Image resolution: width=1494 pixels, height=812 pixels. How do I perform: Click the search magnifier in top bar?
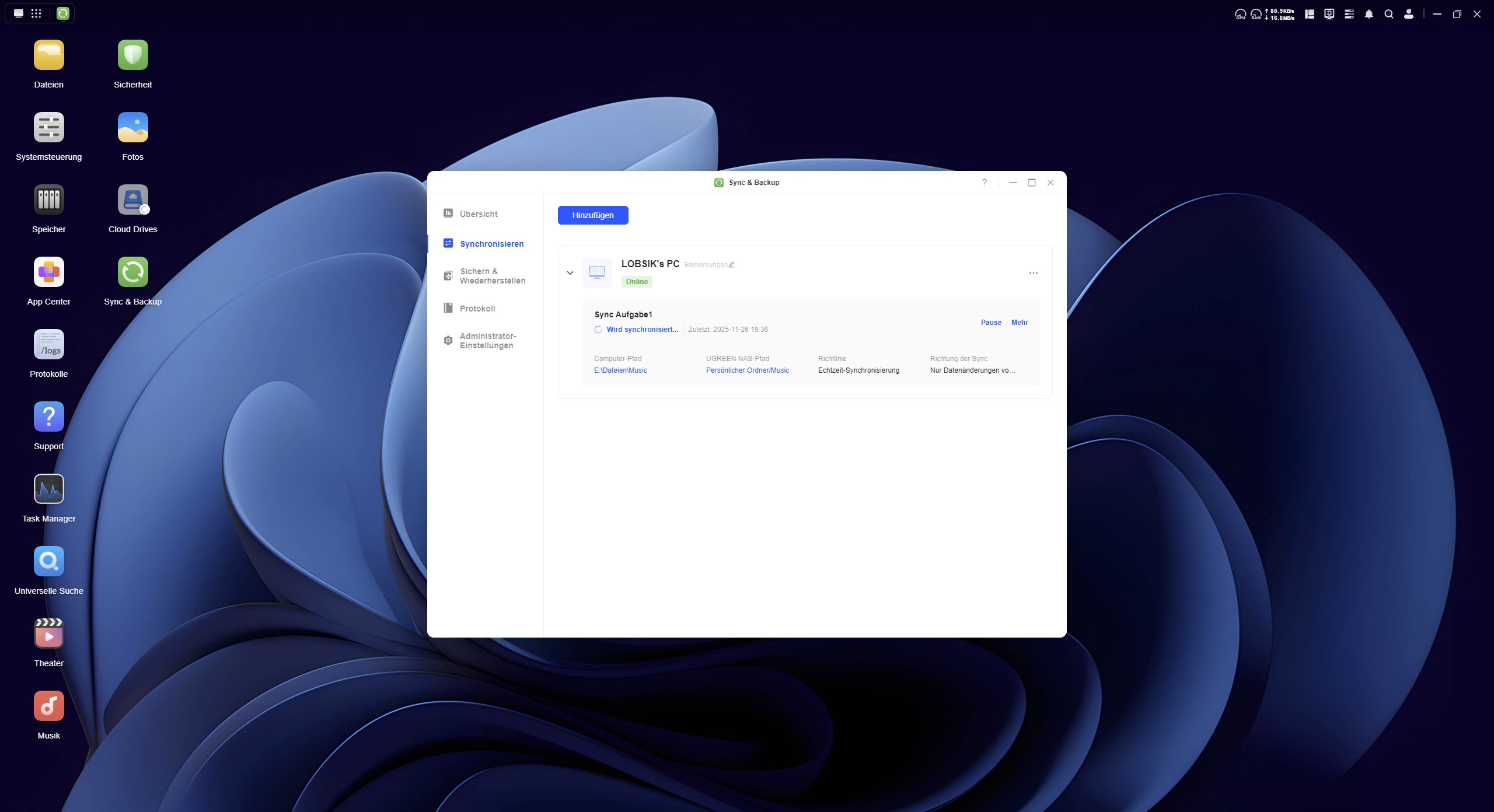pos(1388,14)
